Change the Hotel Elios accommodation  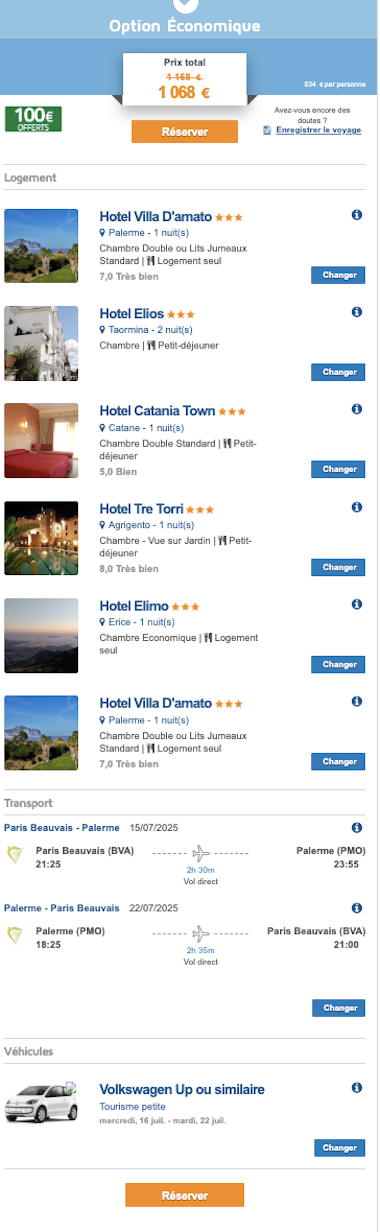339,372
